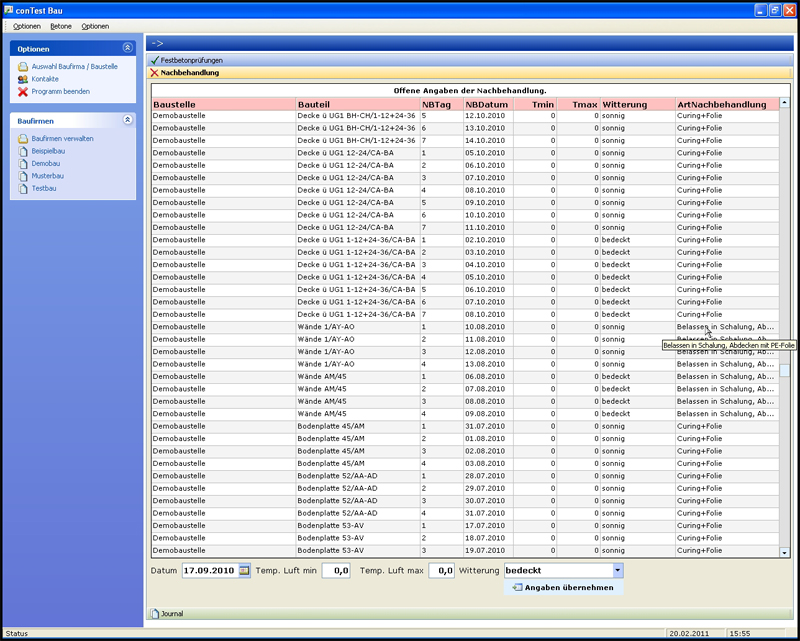Expand the Festbetonprüfungen section
The image size is (800, 641).
469,60
